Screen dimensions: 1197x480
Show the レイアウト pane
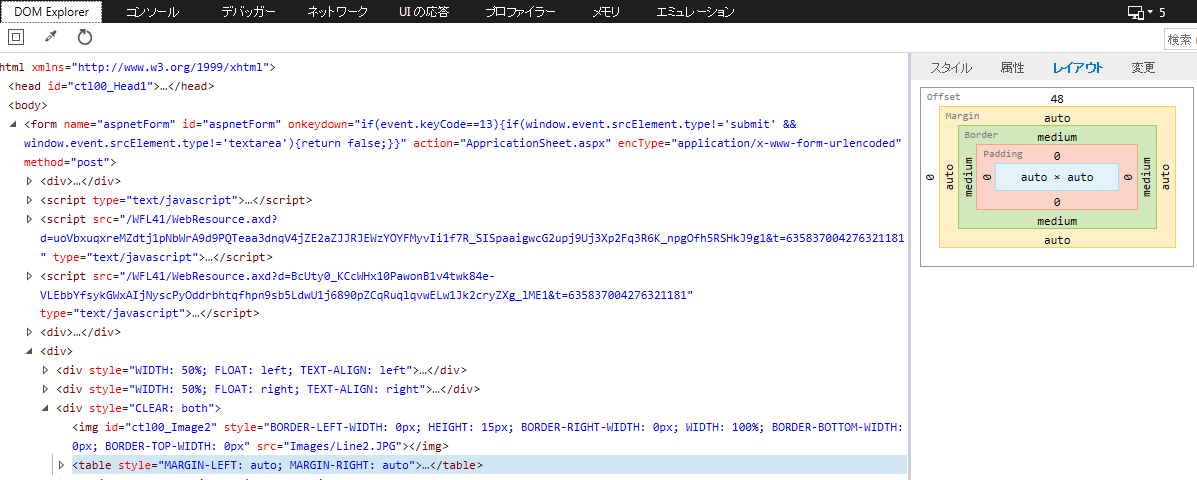[x=1078, y=67]
